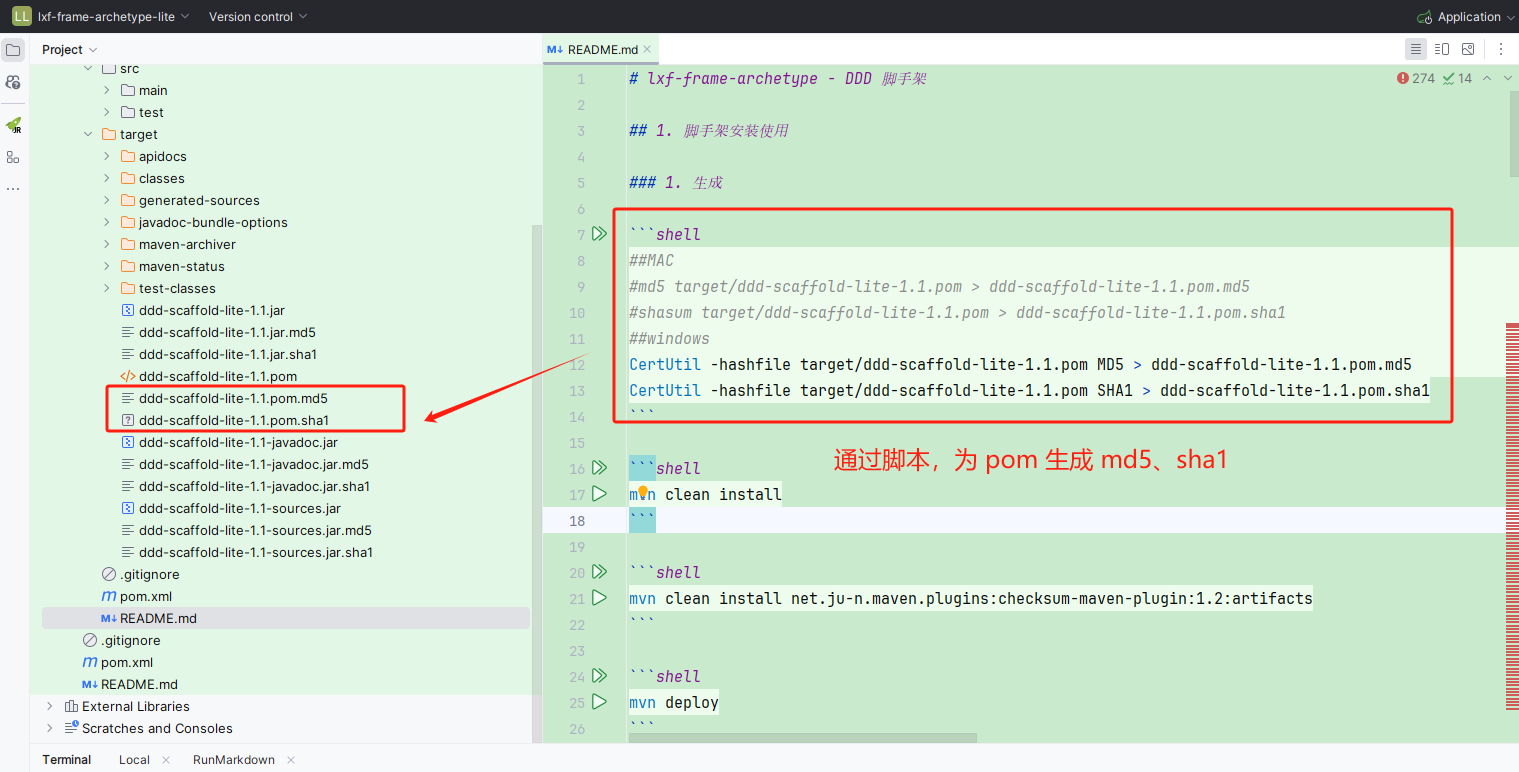Click the 14 typos indicator
This screenshot has width=1519, height=772.
point(1457,78)
